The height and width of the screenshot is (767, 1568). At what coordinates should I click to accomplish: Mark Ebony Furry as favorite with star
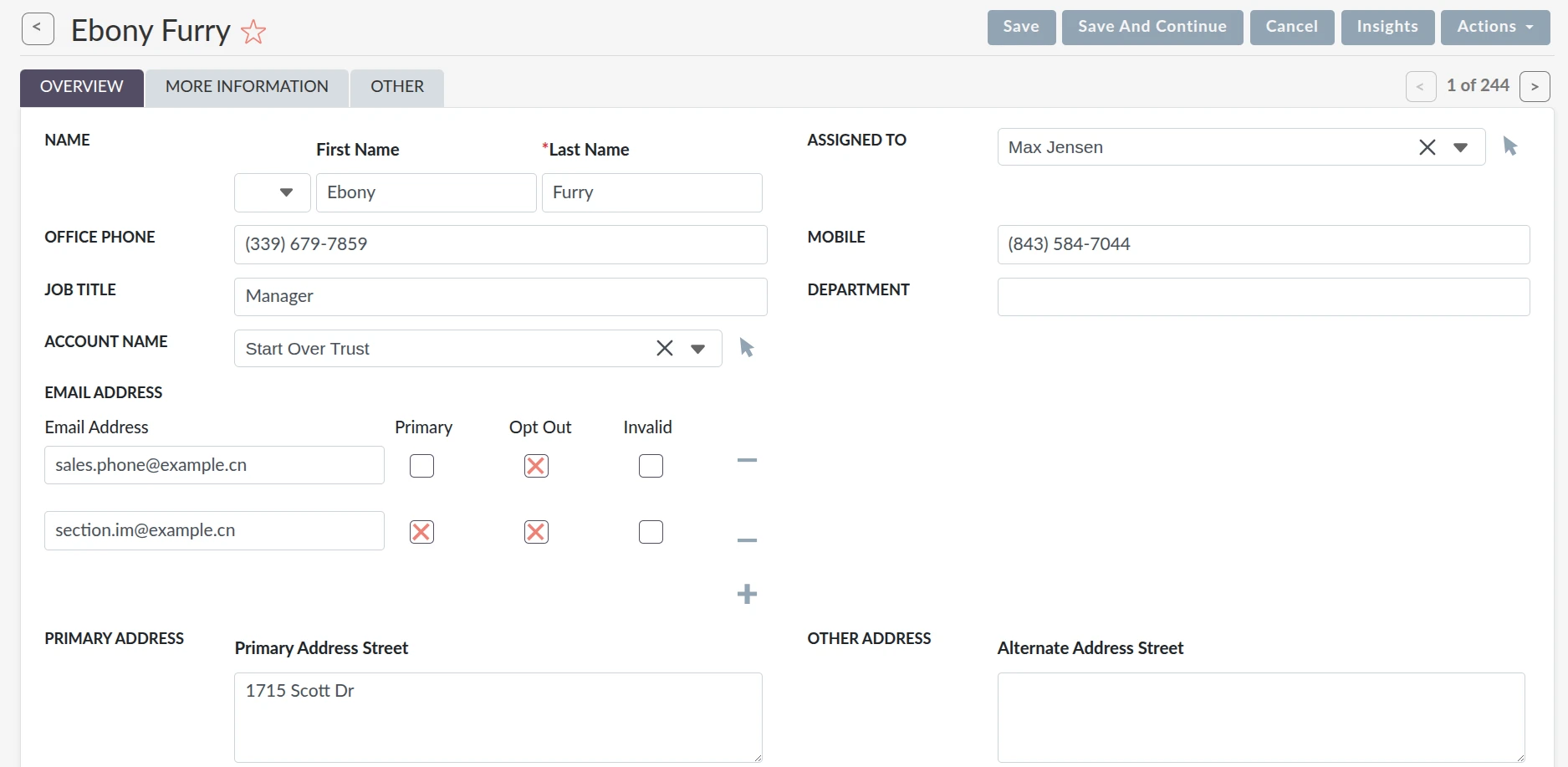(253, 32)
